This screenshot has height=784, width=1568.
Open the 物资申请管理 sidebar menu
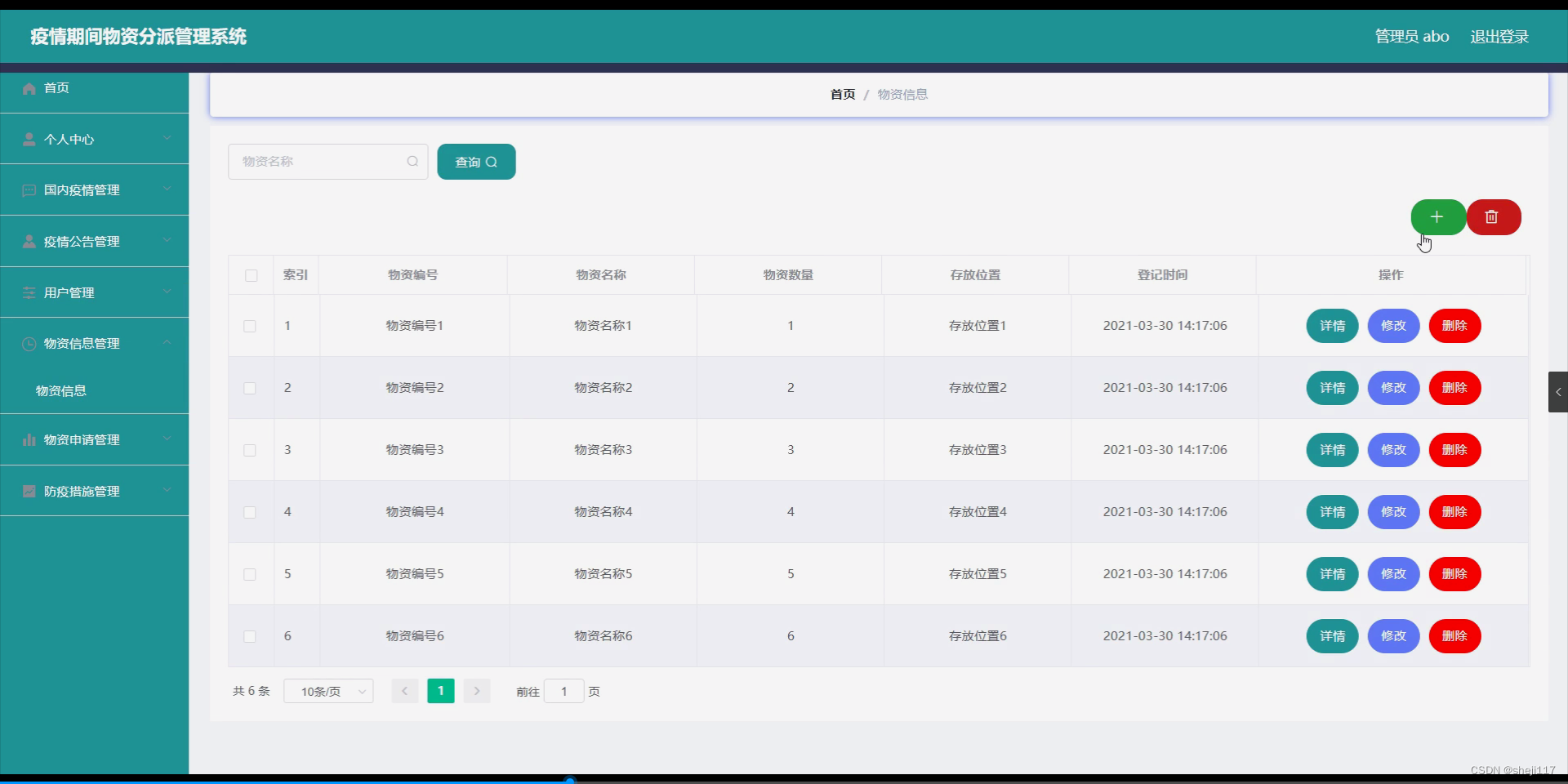pos(95,440)
